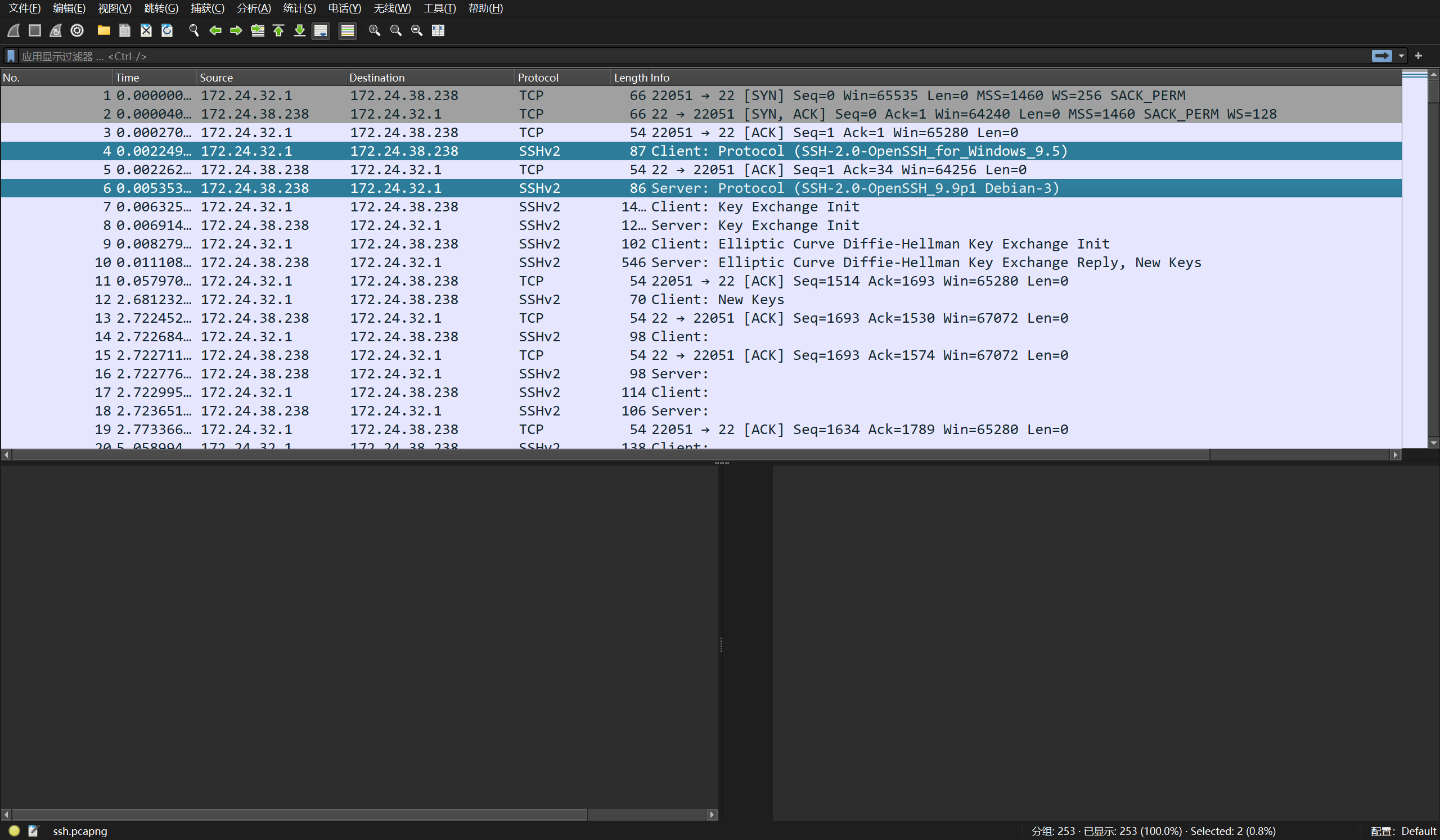Viewport: 1440px width, 840px height.
Task: Click the find packet magnifier icon
Action: click(x=193, y=30)
